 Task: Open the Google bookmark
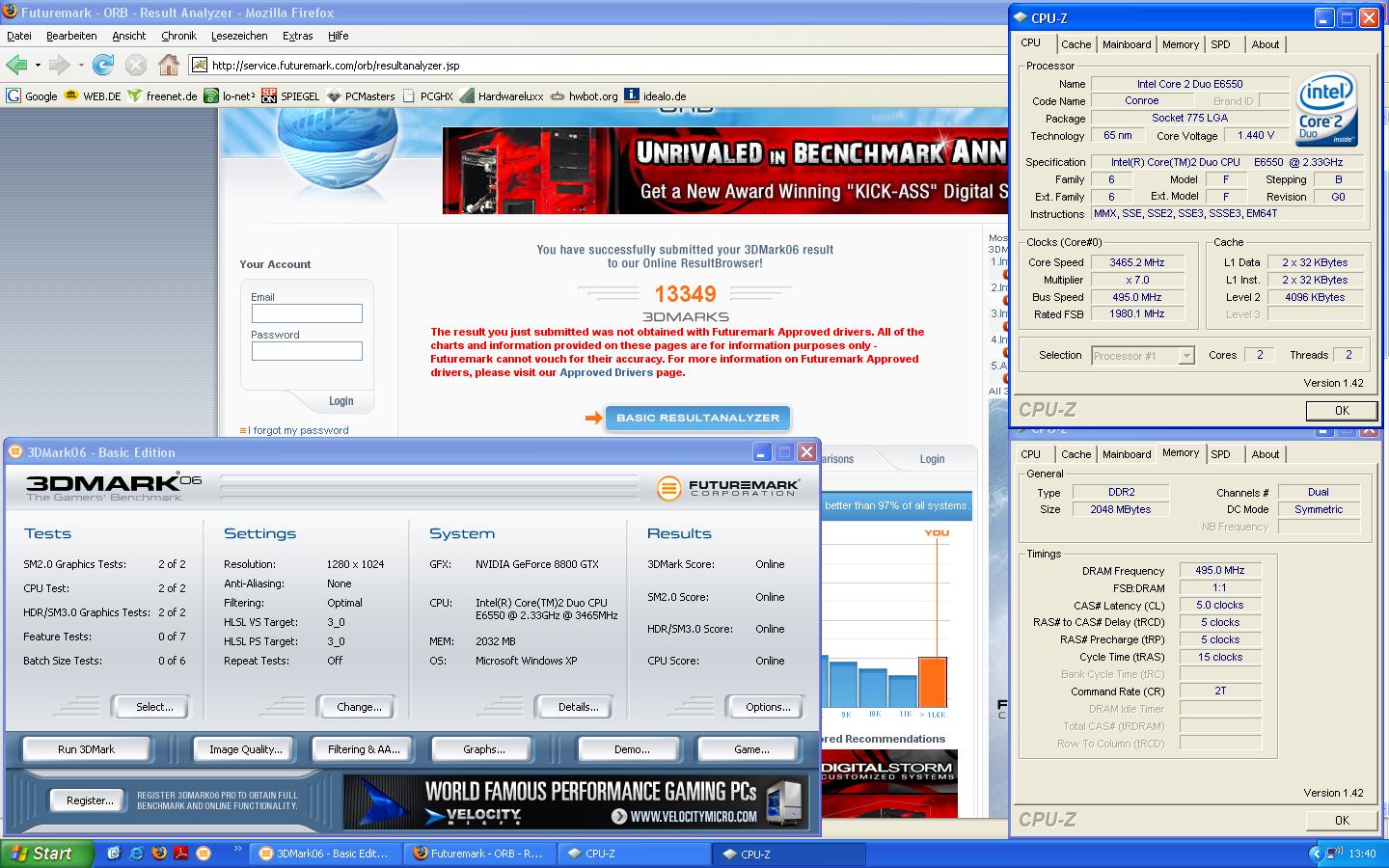[x=32, y=95]
